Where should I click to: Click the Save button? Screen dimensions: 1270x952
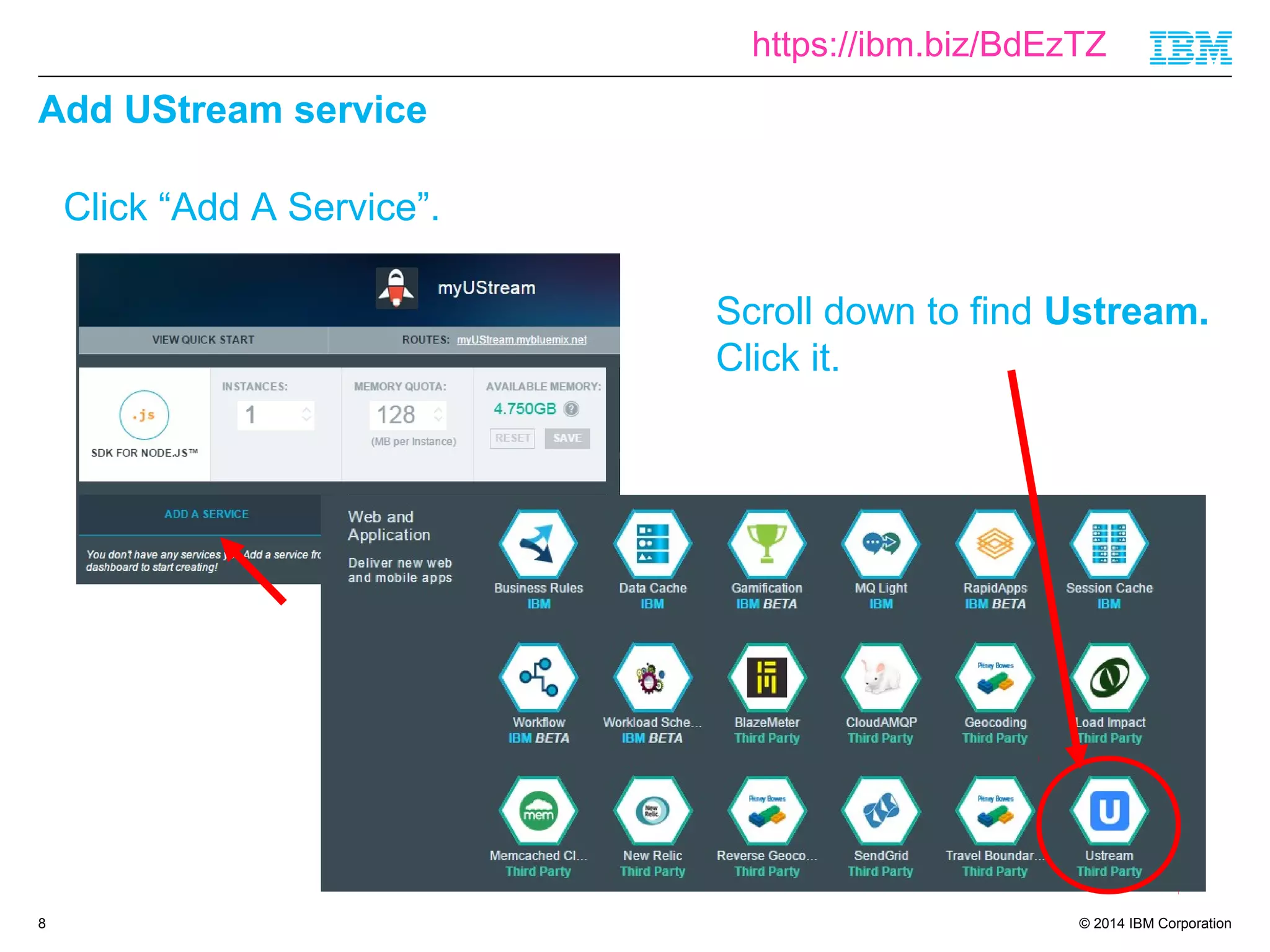pyautogui.click(x=567, y=438)
